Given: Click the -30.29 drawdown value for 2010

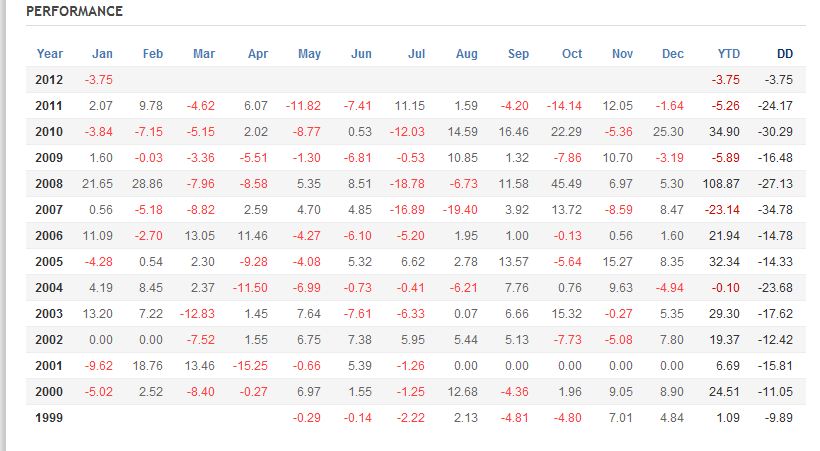Looking at the screenshot, I should tap(776, 132).
